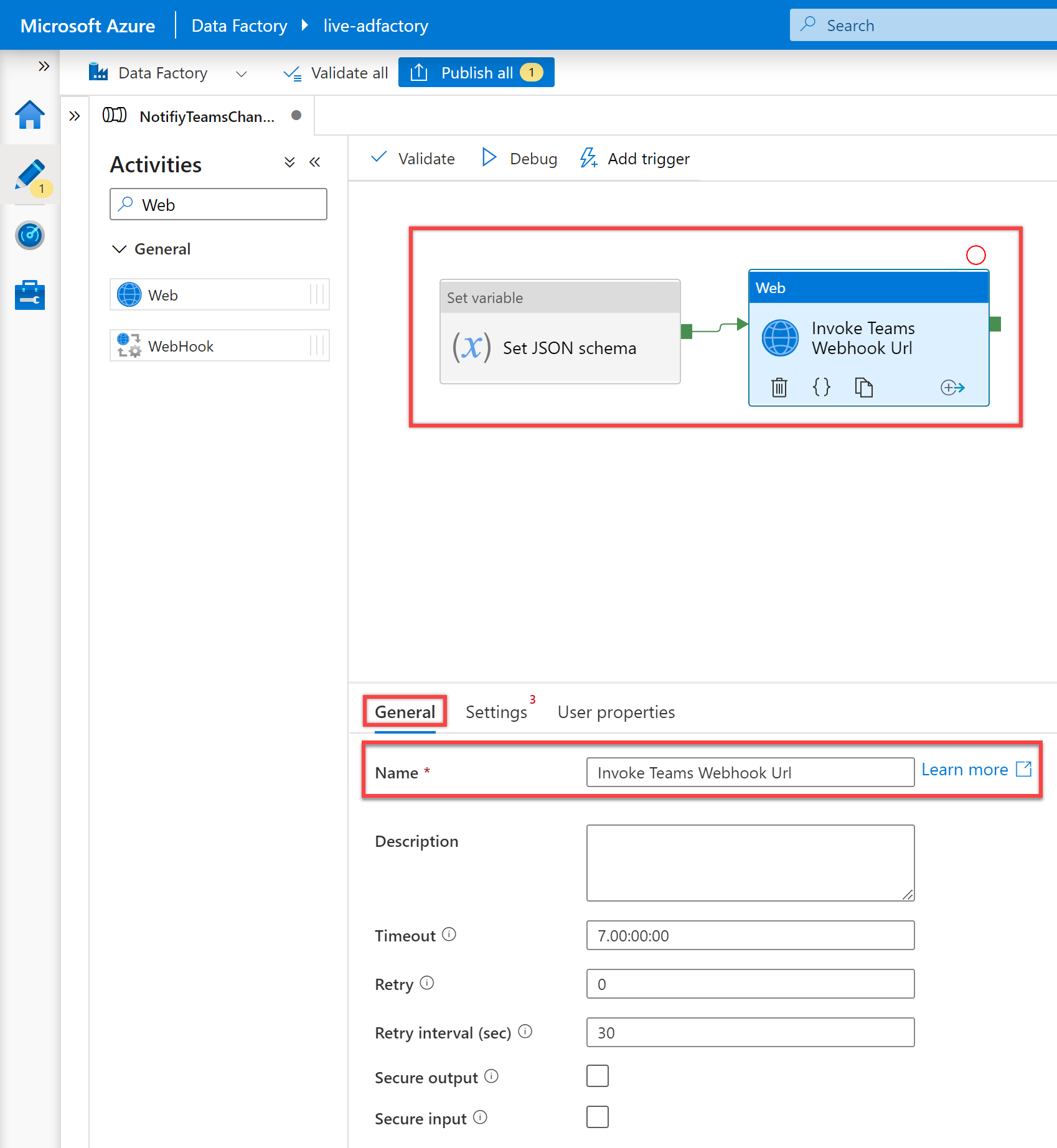1057x1148 pixels.
Task: Click delete trash icon on Web activity
Action: point(779,388)
